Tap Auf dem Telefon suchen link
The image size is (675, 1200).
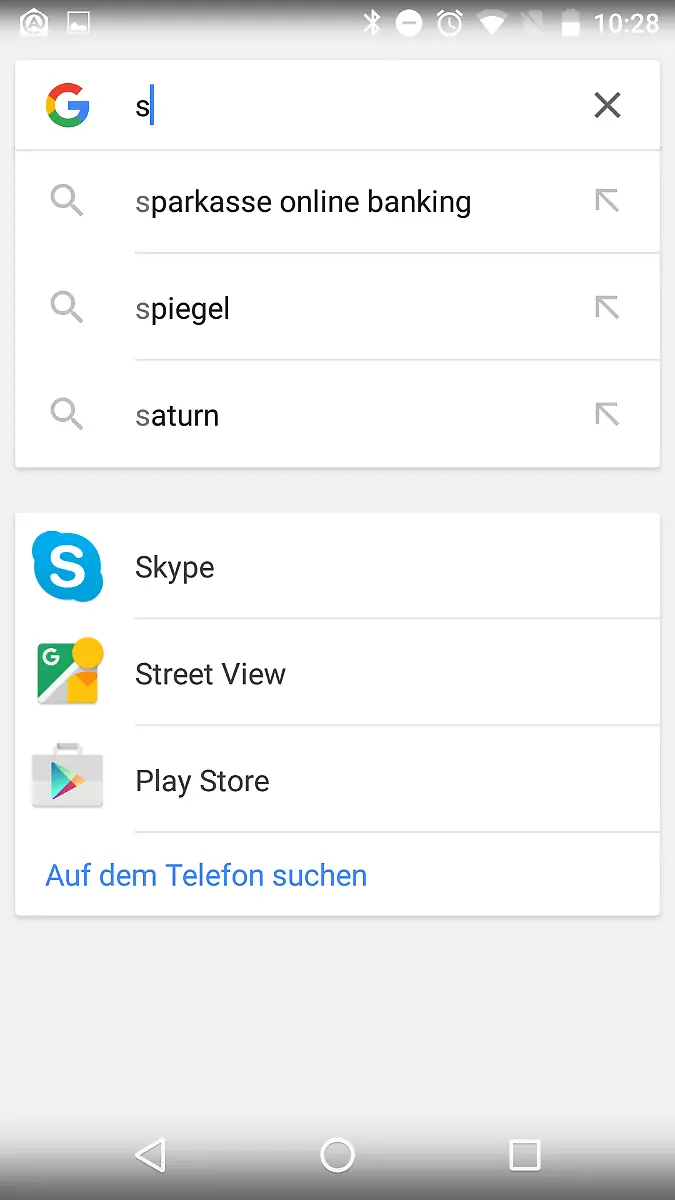[205, 875]
